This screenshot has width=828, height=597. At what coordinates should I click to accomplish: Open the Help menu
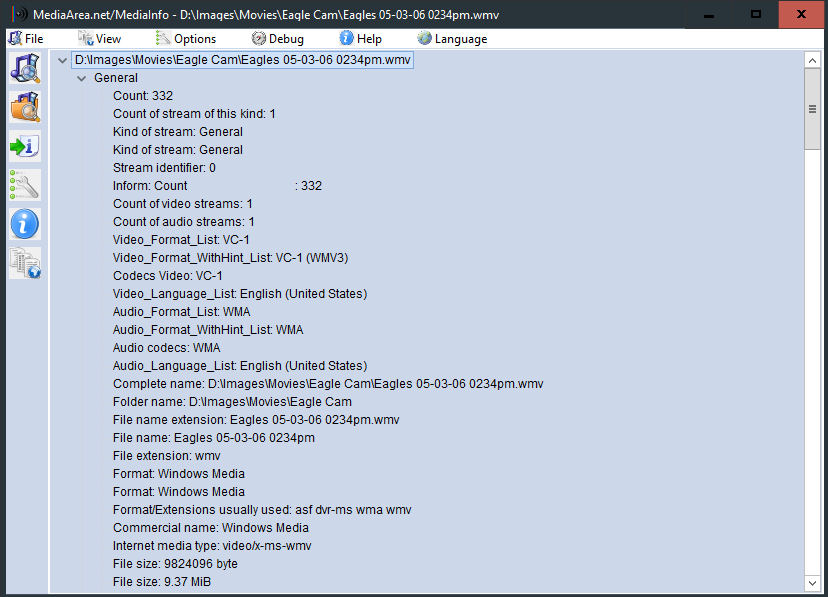[x=361, y=39]
